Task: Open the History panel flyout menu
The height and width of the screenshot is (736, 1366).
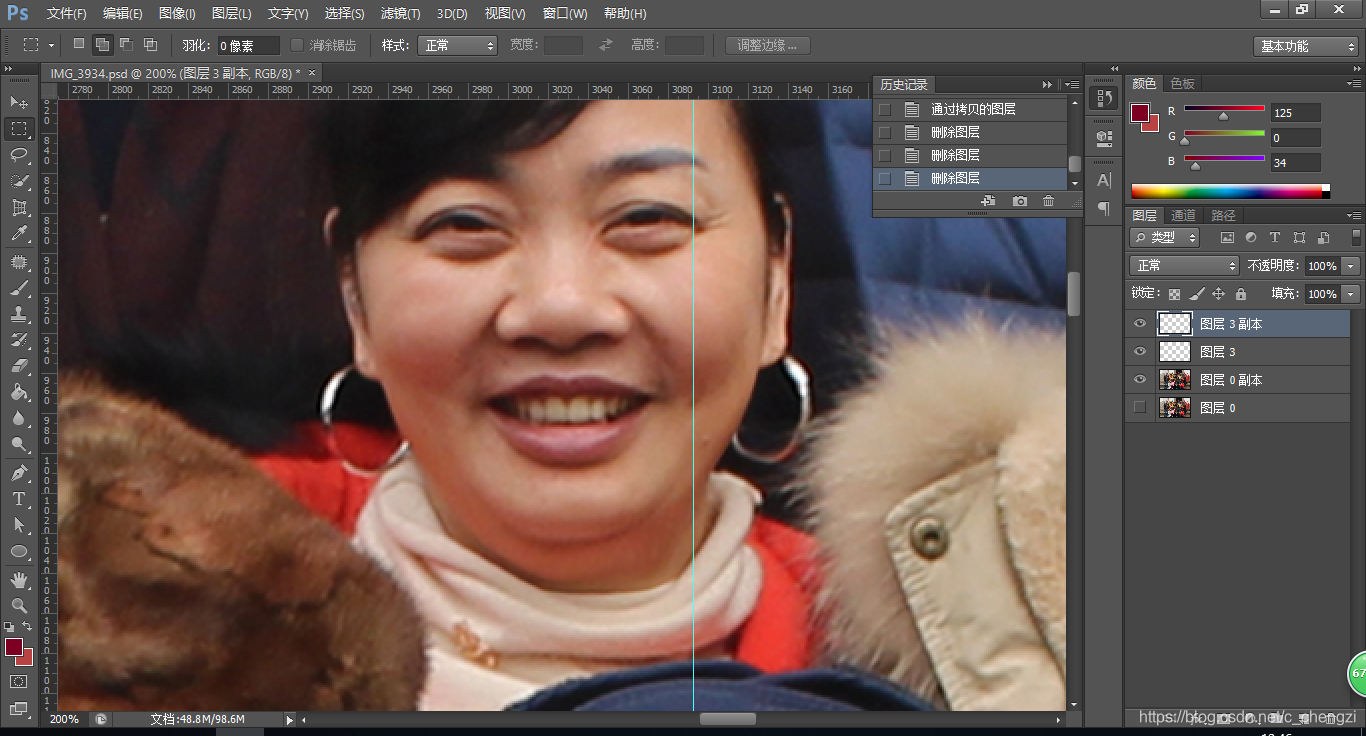Action: [x=1071, y=85]
